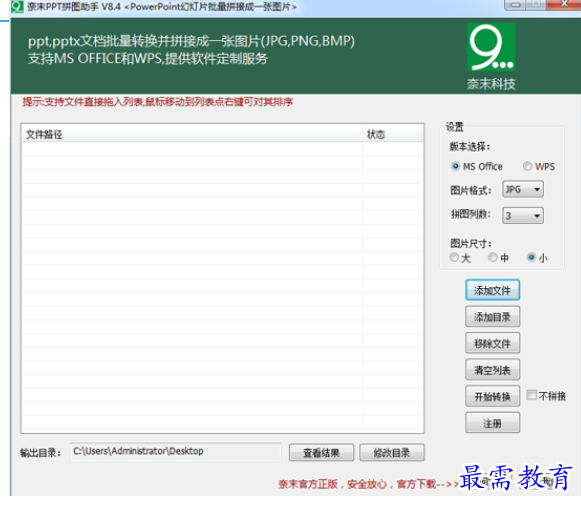
Task: Click the 添加目录 button
Action: point(492,317)
